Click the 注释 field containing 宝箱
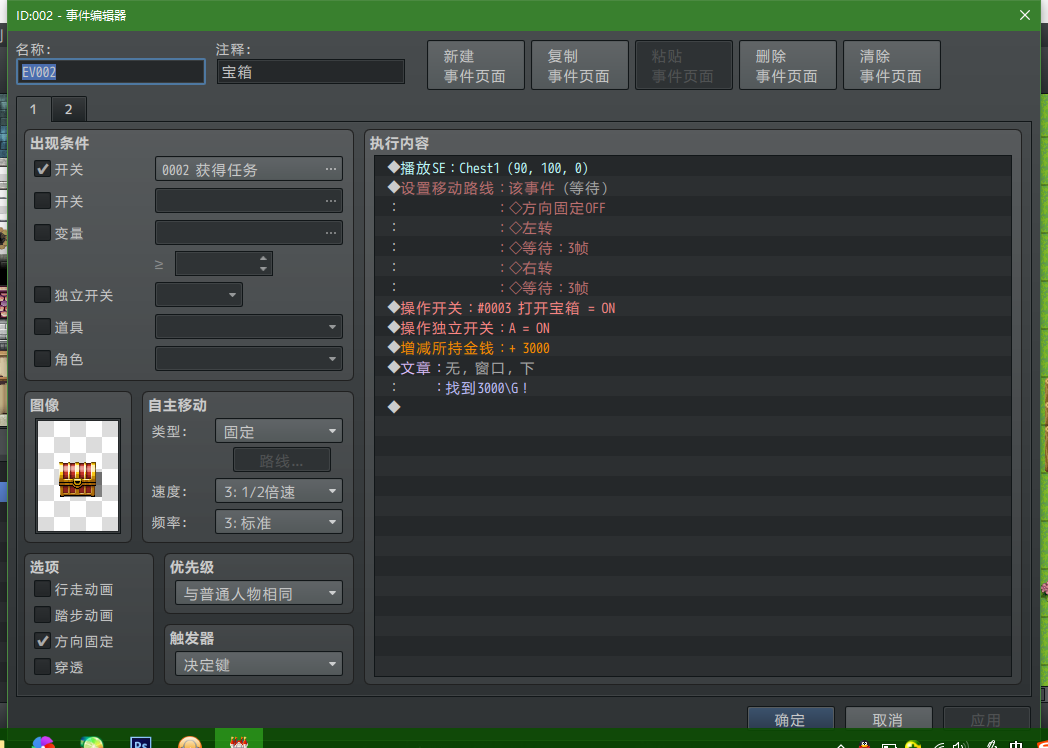The width and height of the screenshot is (1048, 748). point(311,72)
